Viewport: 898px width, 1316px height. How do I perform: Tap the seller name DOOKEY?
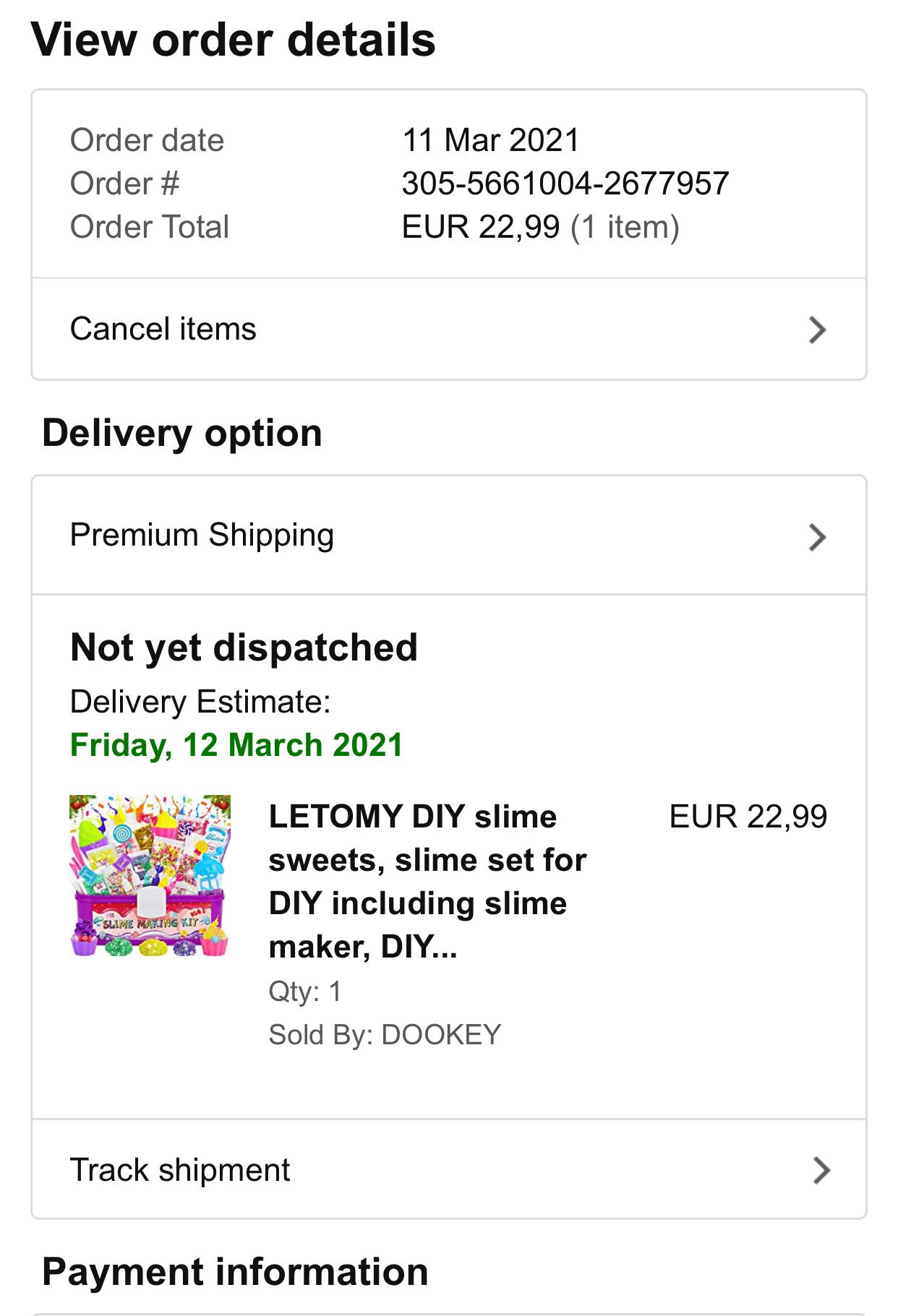tap(441, 1035)
